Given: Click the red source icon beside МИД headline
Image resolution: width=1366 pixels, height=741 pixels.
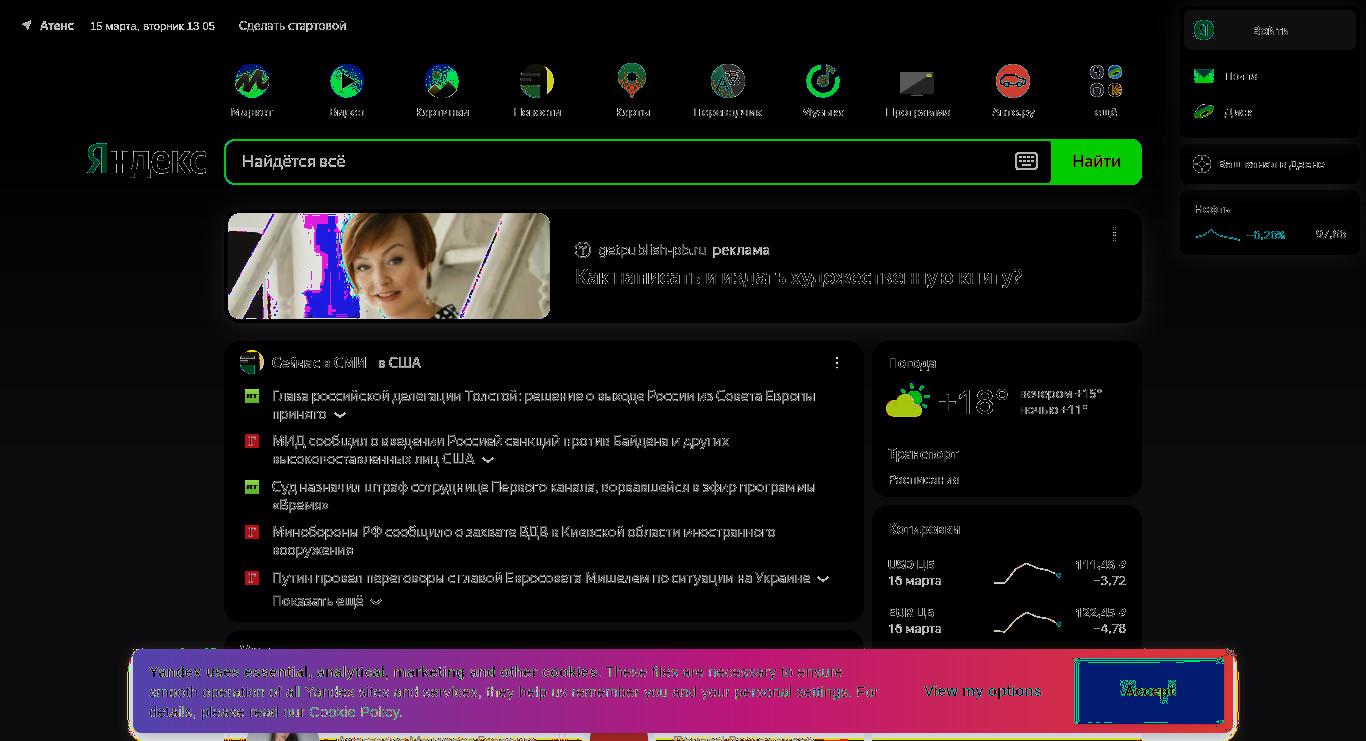Looking at the screenshot, I should (252, 441).
